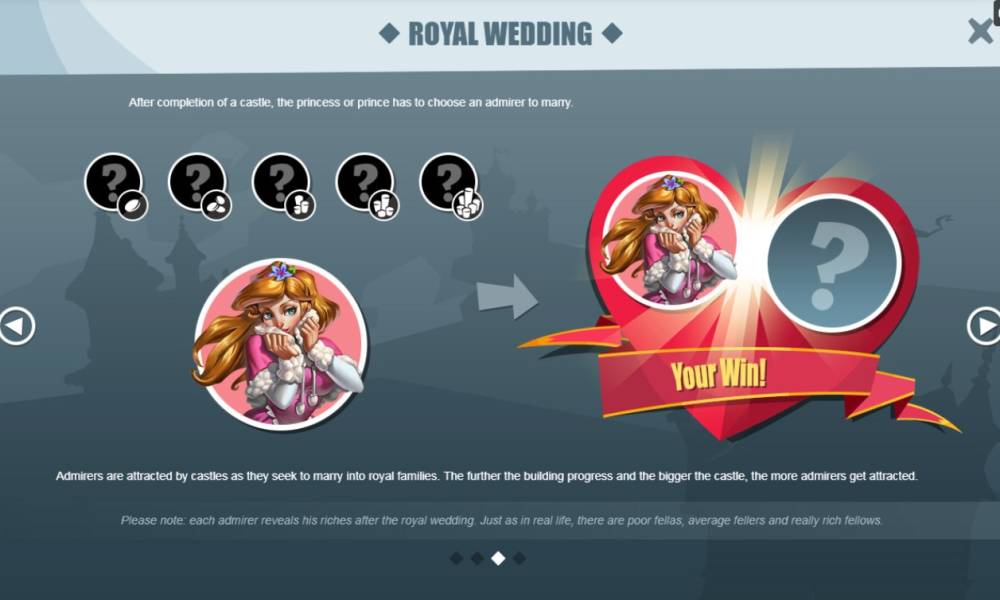Go to second page dot indicator
Image resolution: width=1000 pixels, height=600 pixels.
click(x=477, y=559)
